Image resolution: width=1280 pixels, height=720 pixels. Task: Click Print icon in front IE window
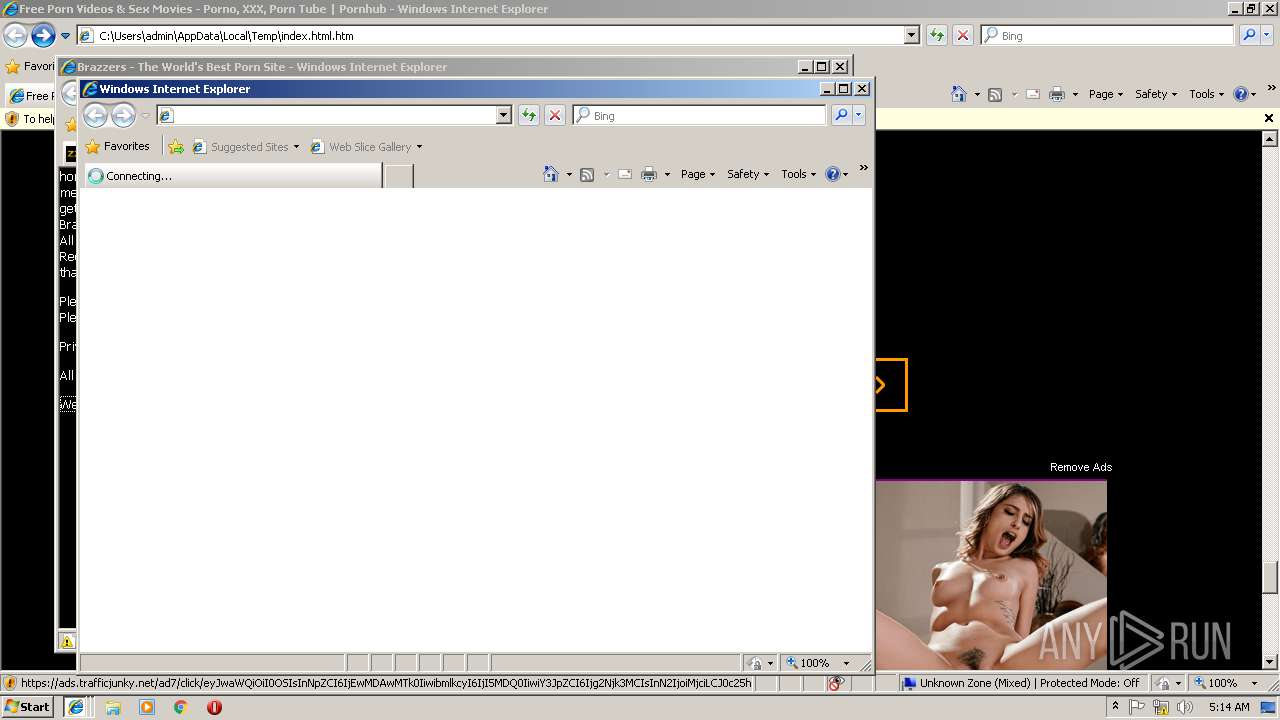coord(649,174)
